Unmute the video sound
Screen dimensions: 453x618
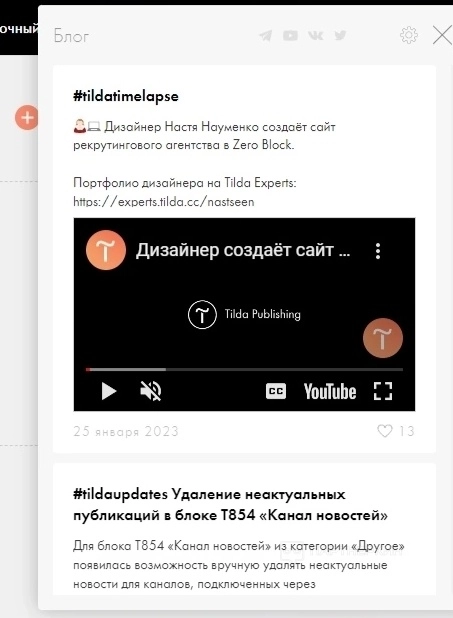151,391
